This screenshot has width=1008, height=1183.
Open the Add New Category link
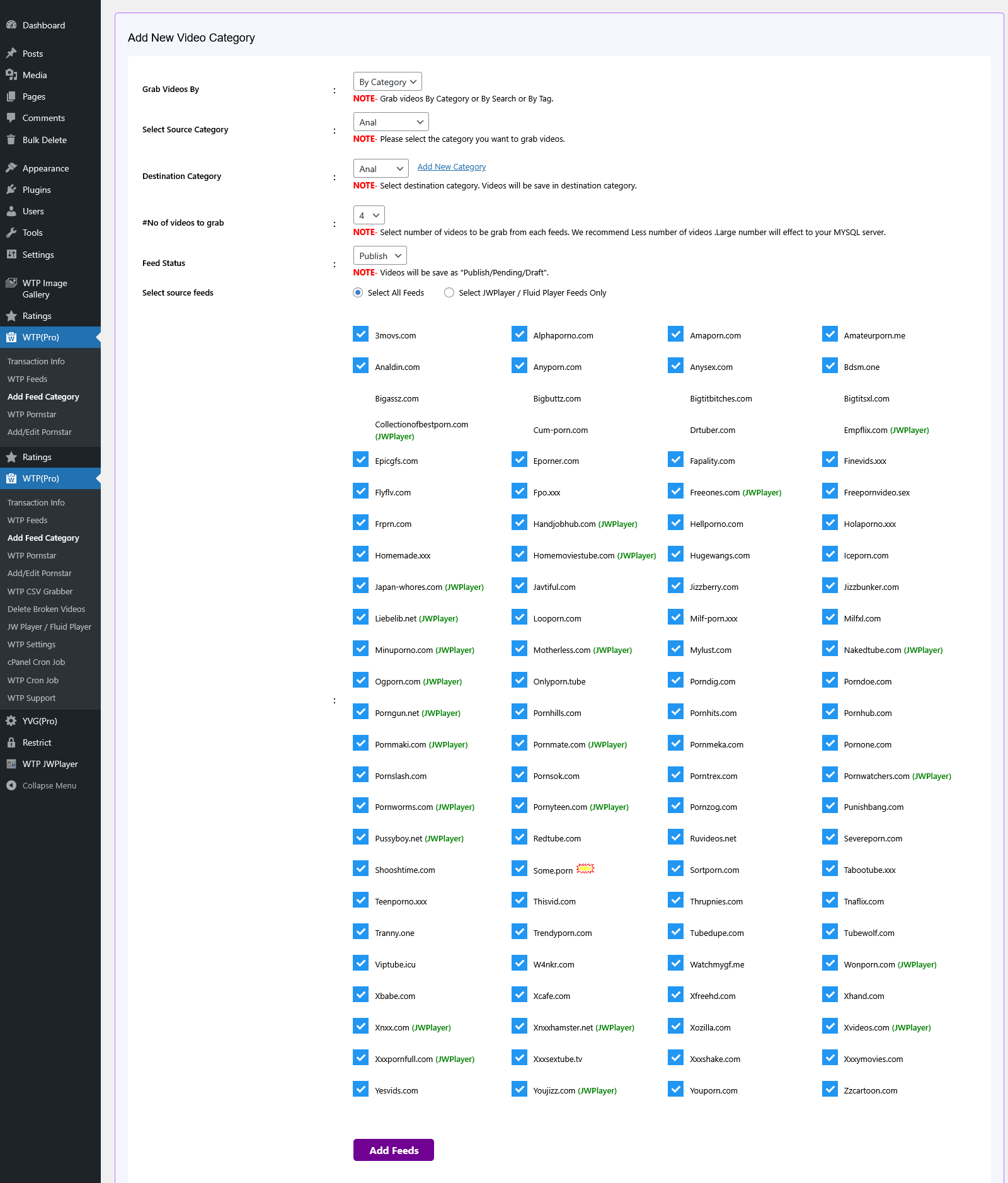(451, 166)
